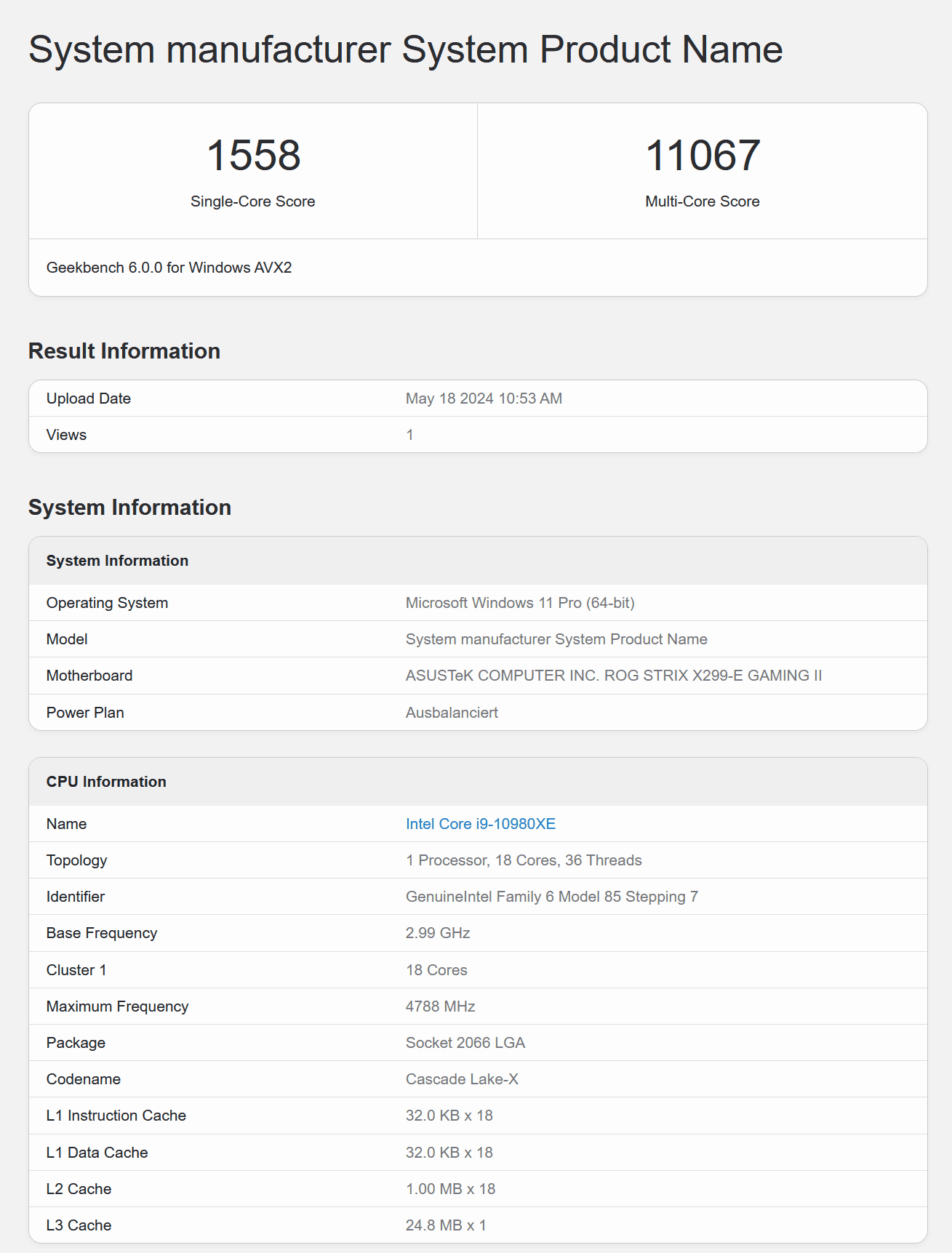Image resolution: width=952 pixels, height=1253 pixels.
Task: Select the Model value System manufacturer System Product Name
Action: (556, 639)
